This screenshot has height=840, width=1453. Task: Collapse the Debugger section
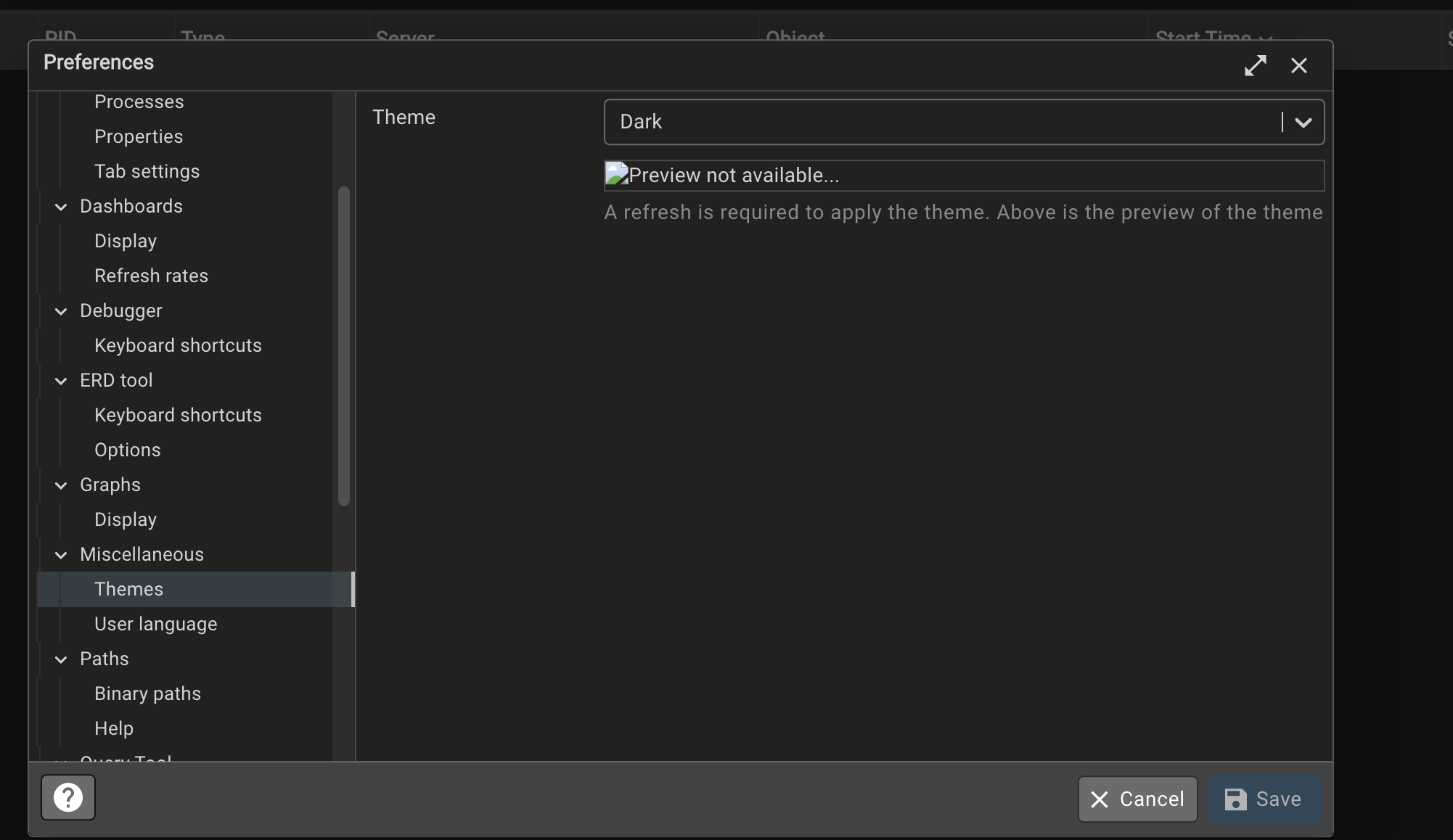click(61, 311)
